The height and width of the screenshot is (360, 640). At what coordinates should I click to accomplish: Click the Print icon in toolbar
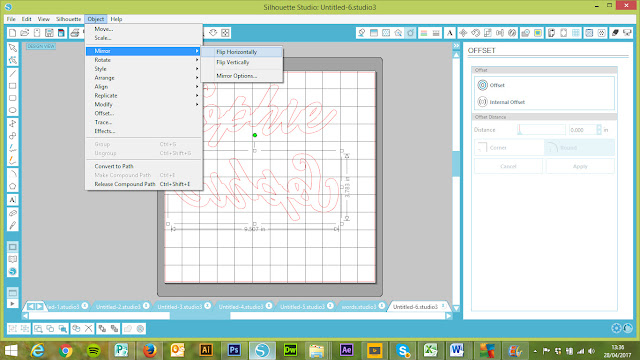click(75, 33)
